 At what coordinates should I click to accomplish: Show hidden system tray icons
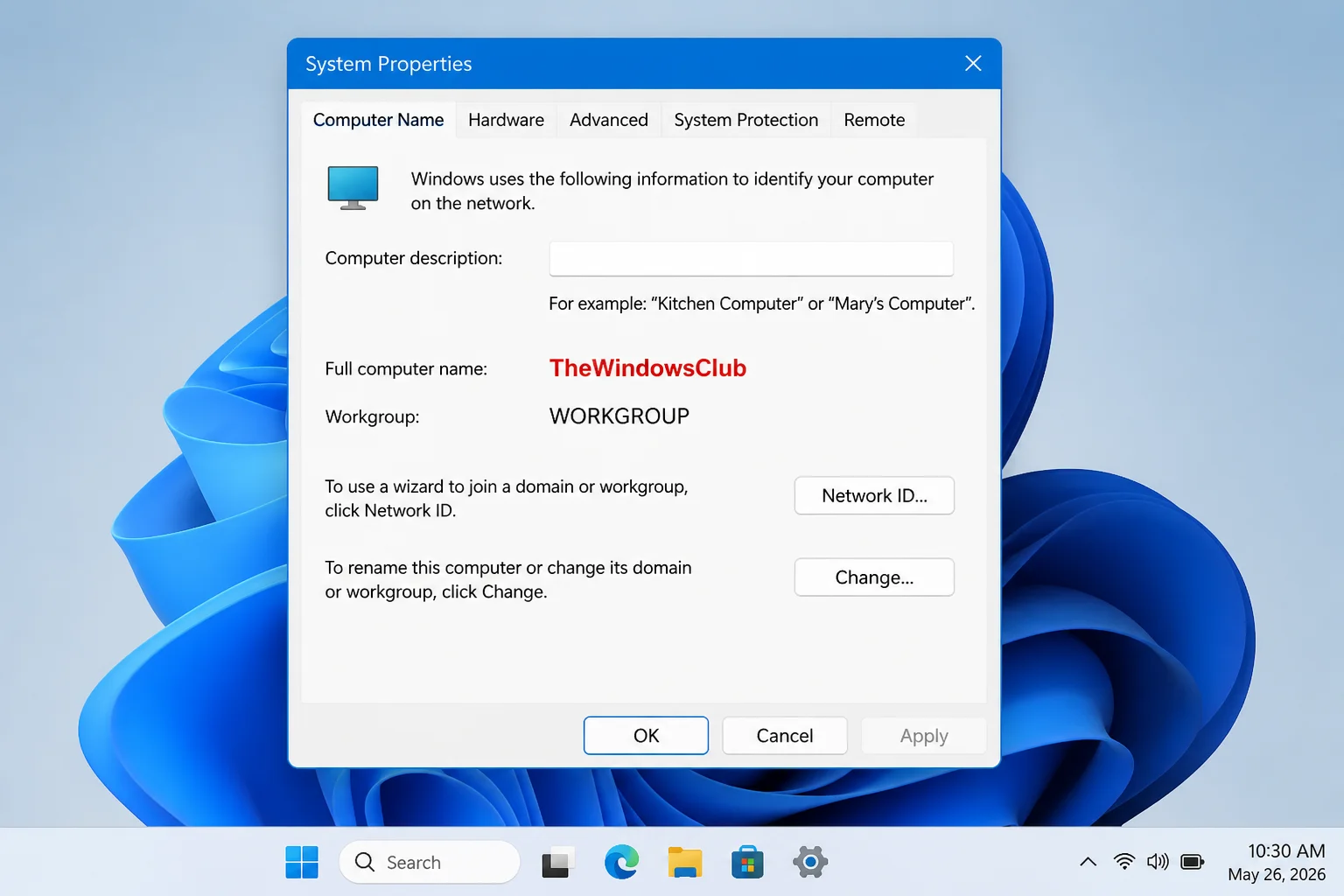[x=1088, y=862]
